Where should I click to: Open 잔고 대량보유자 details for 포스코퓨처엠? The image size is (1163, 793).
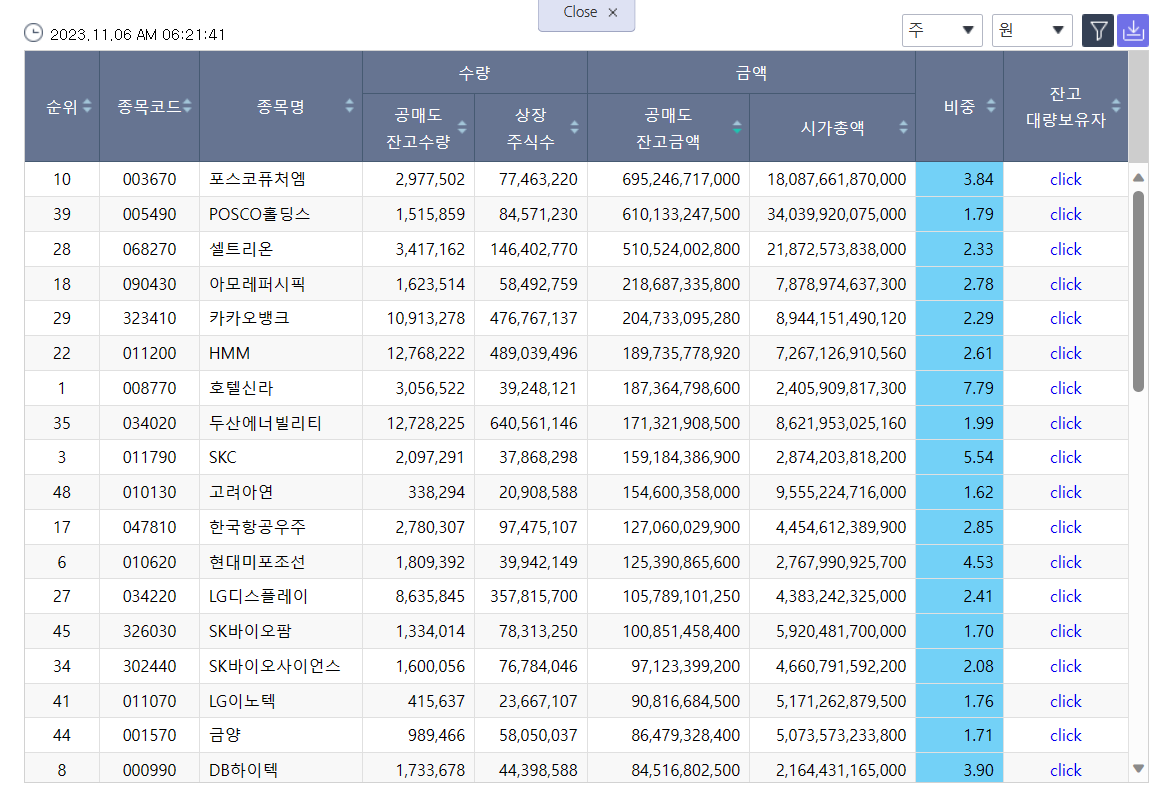click(1065, 179)
